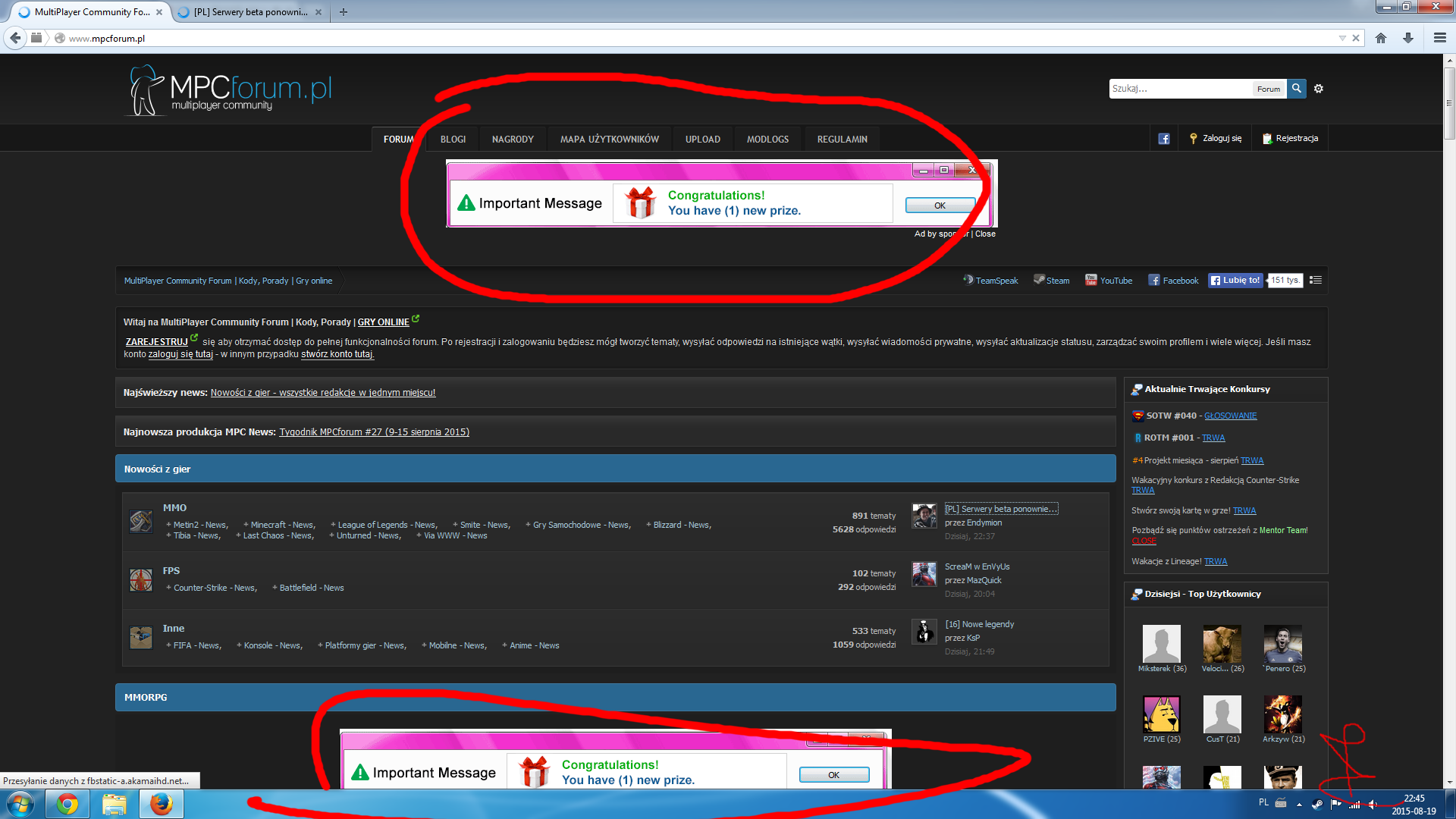This screenshot has width=1456, height=819.
Task: Open the TeamSpeak link
Action: click(990, 281)
